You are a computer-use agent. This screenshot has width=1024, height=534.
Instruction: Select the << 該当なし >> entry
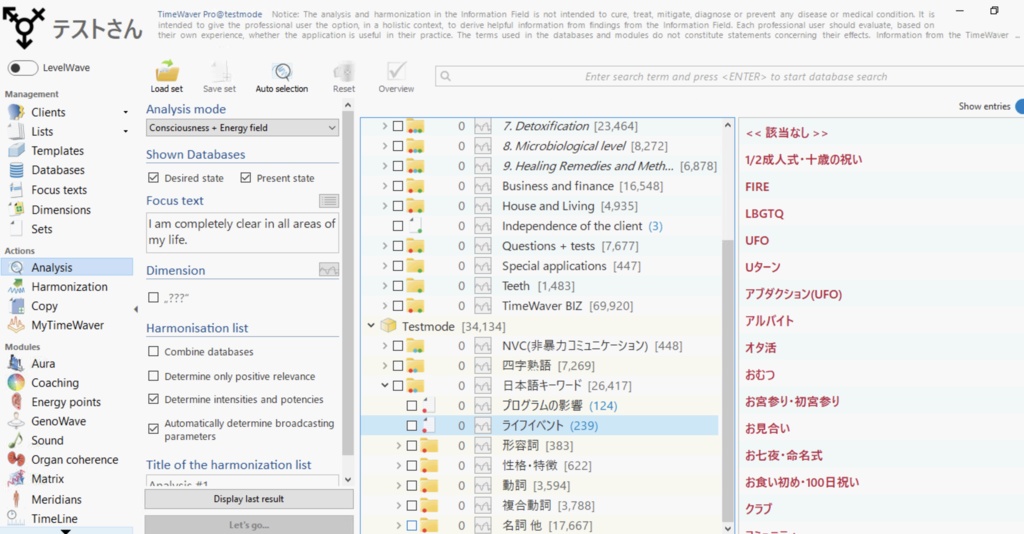pos(786,133)
